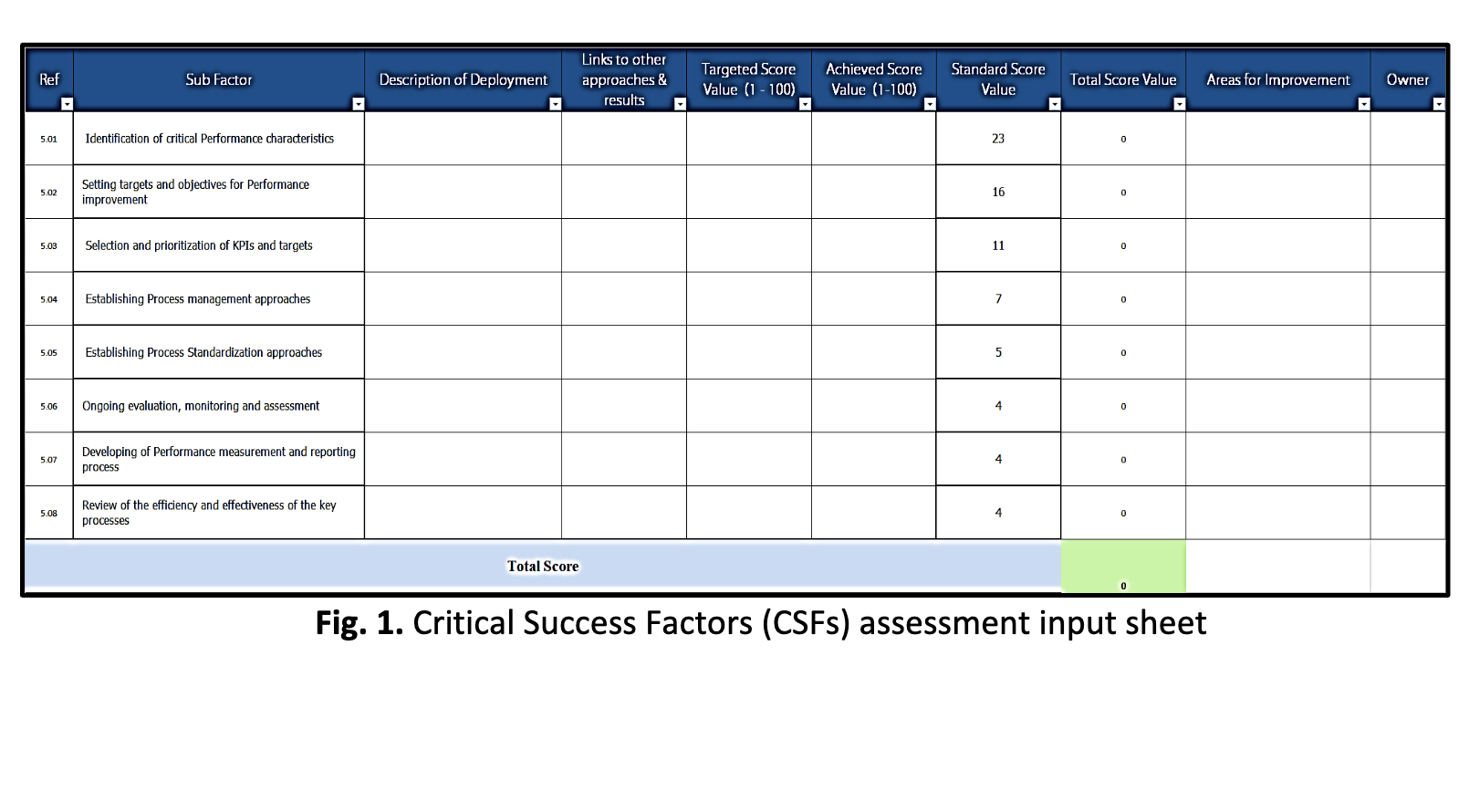The image size is (1469, 812).
Task: Click the Description of Deployment cell for 5.01
Action: [464, 139]
